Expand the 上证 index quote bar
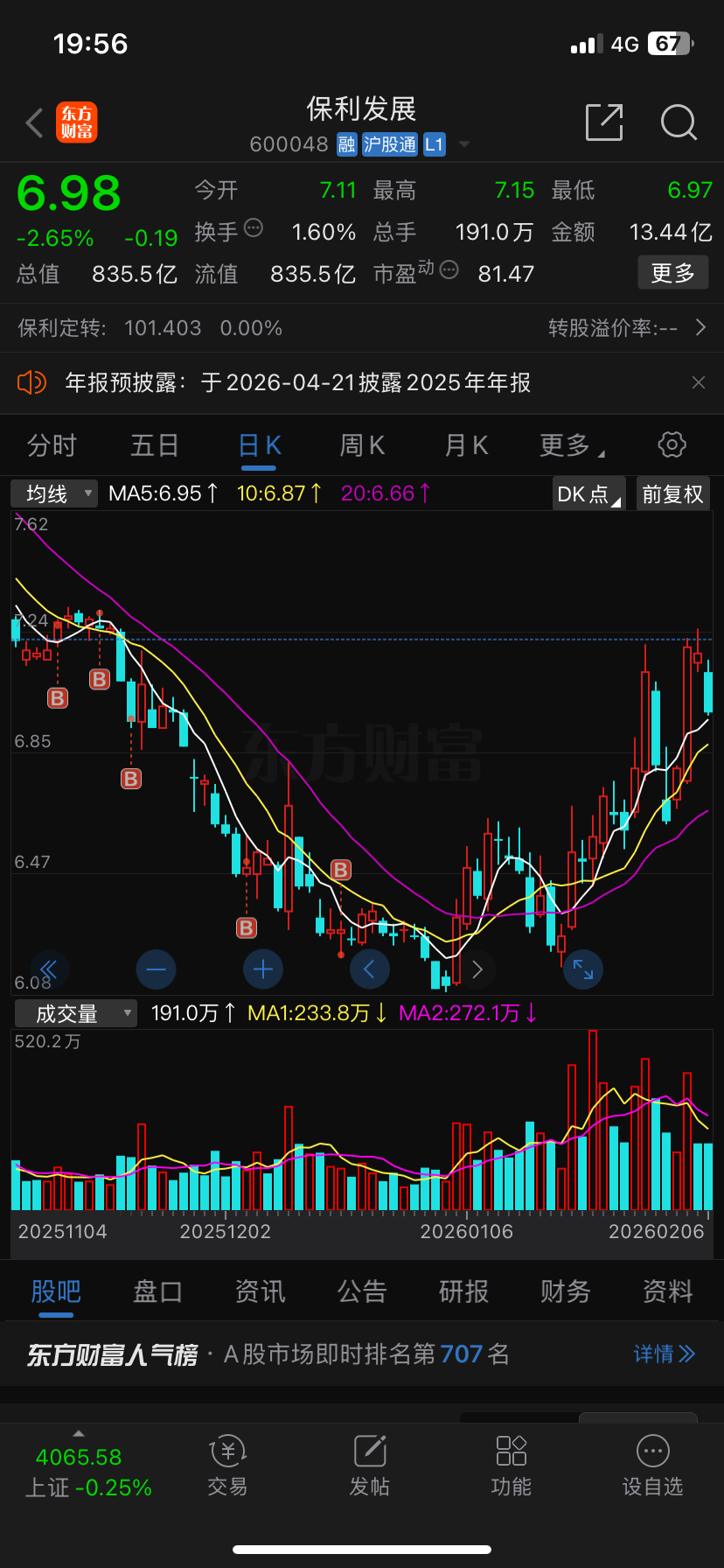724x1568 pixels. click(79, 1433)
